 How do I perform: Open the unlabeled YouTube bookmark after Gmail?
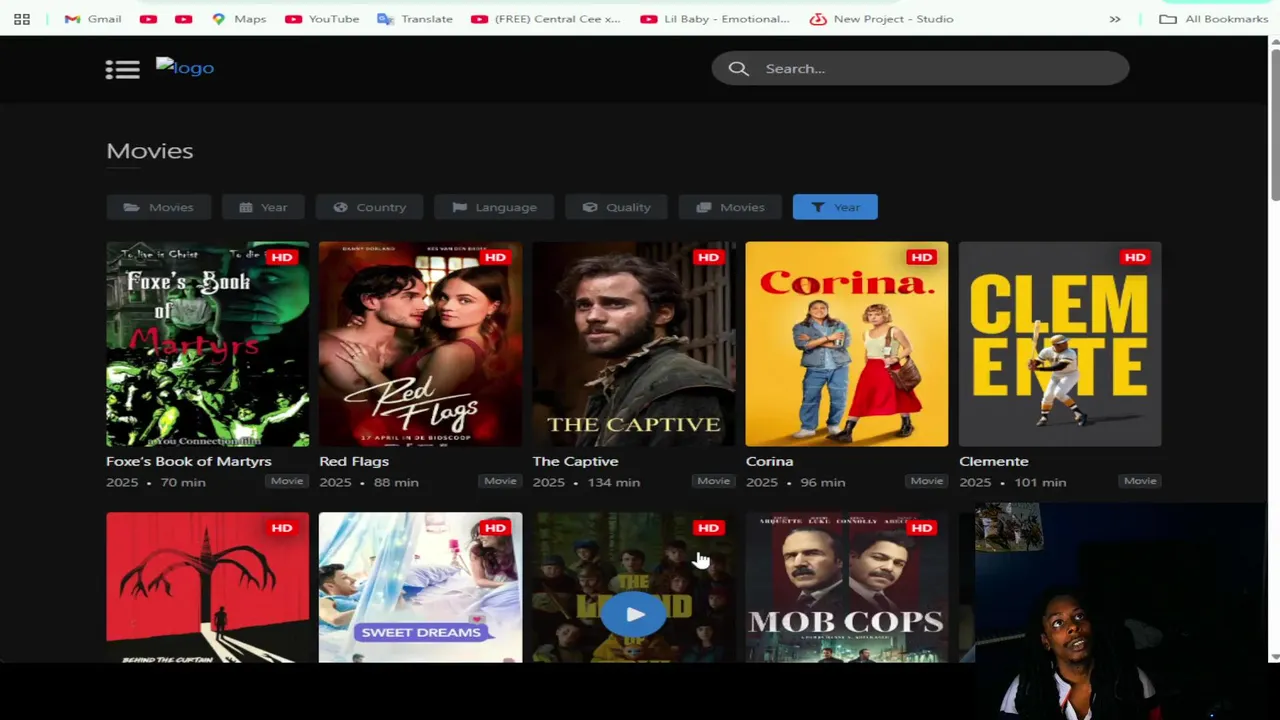[x=148, y=19]
